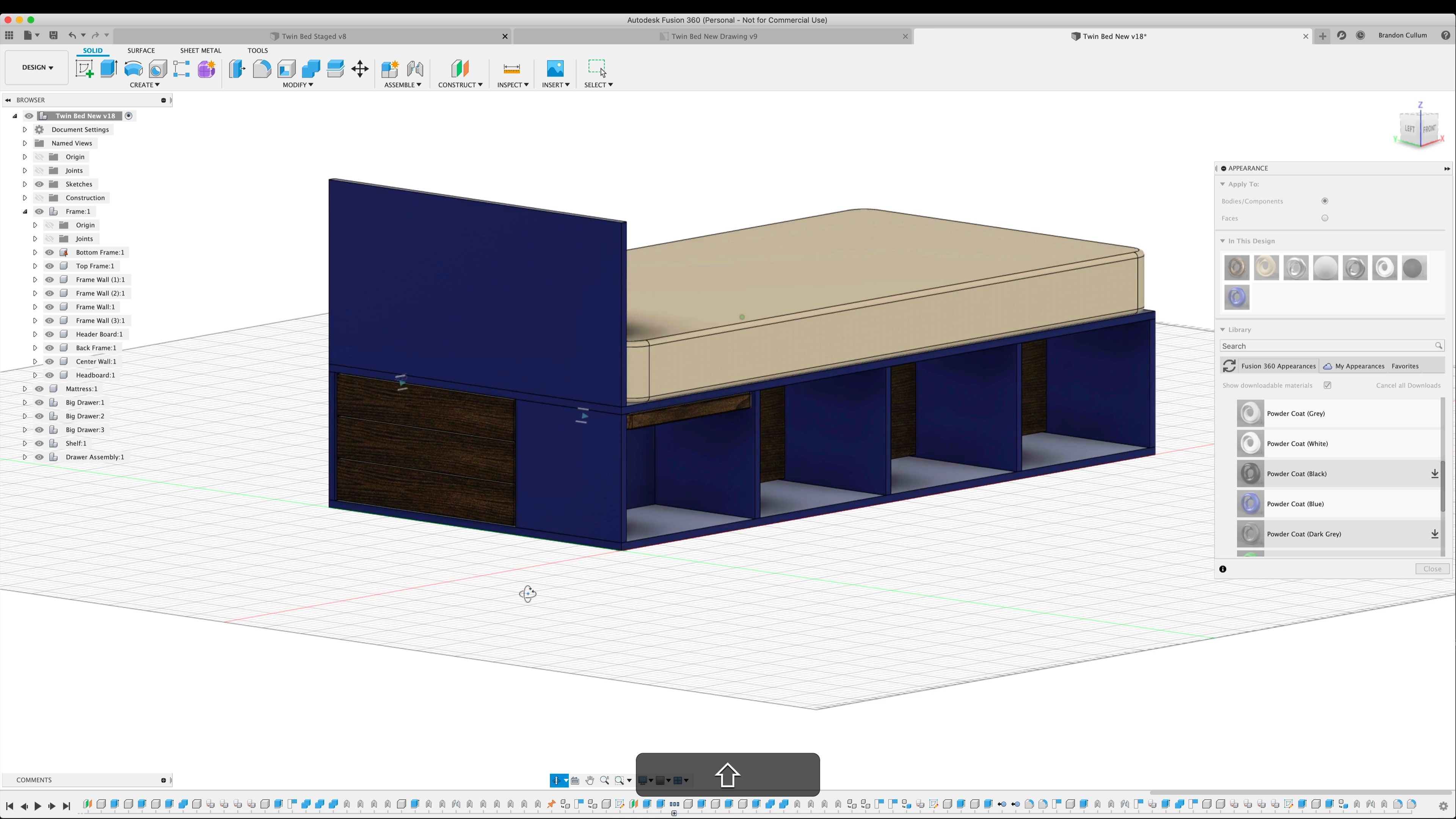1456x819 pixels.
Task: Open the Create Form tool
Action: click(x=206, y=69)
